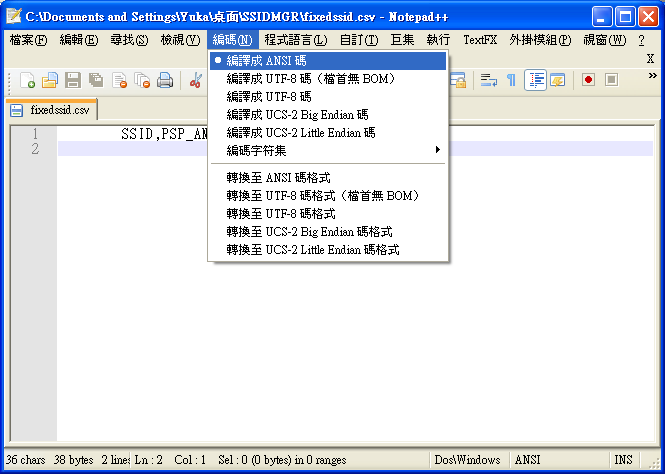The image size is (665, 474).
Task: Click the INS indicator in status bar
Action: tap(623, 460)
